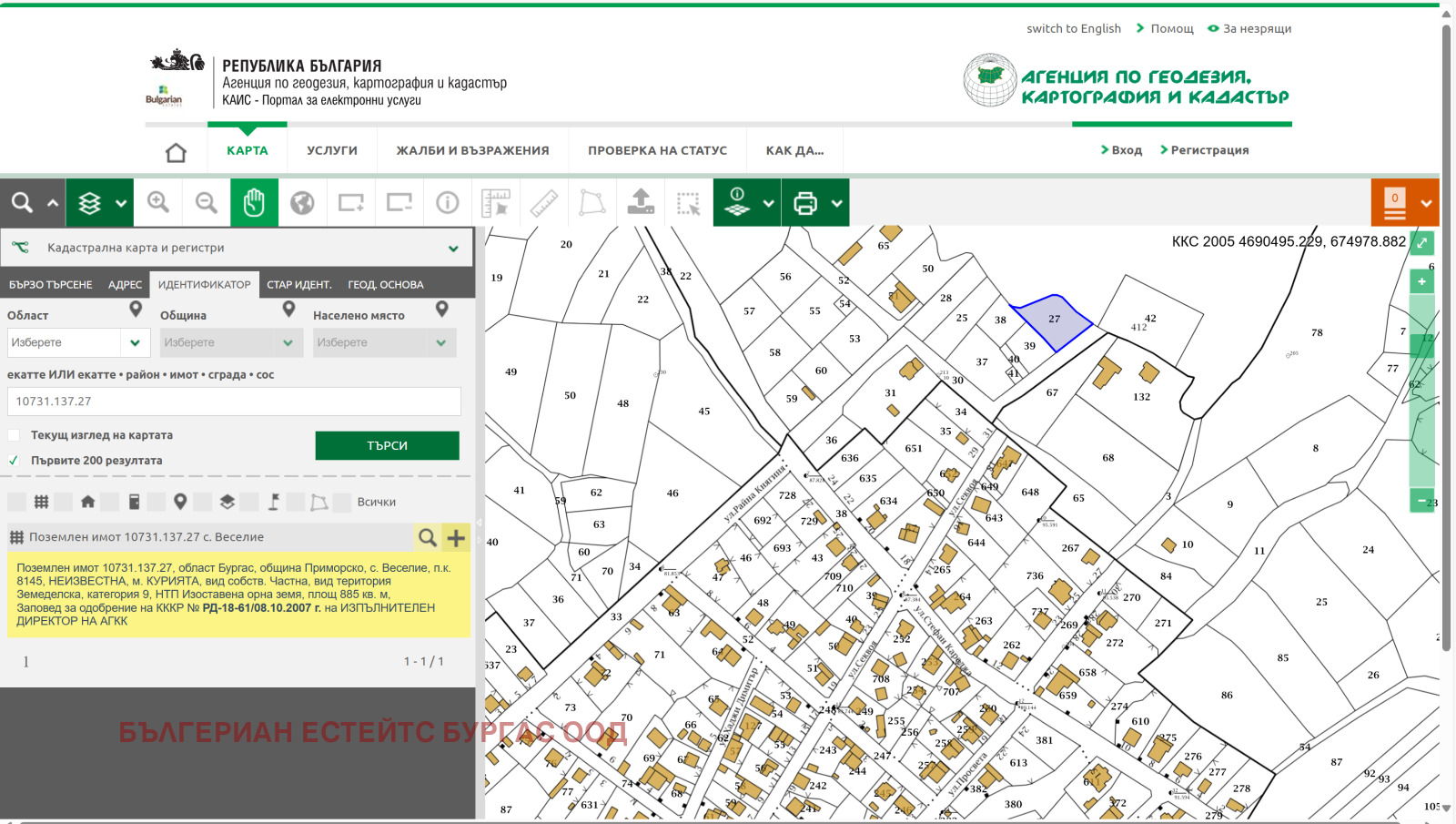Activate the pan hand tool
Screen dimensions: 1456x824
click(x=254, y=202)
